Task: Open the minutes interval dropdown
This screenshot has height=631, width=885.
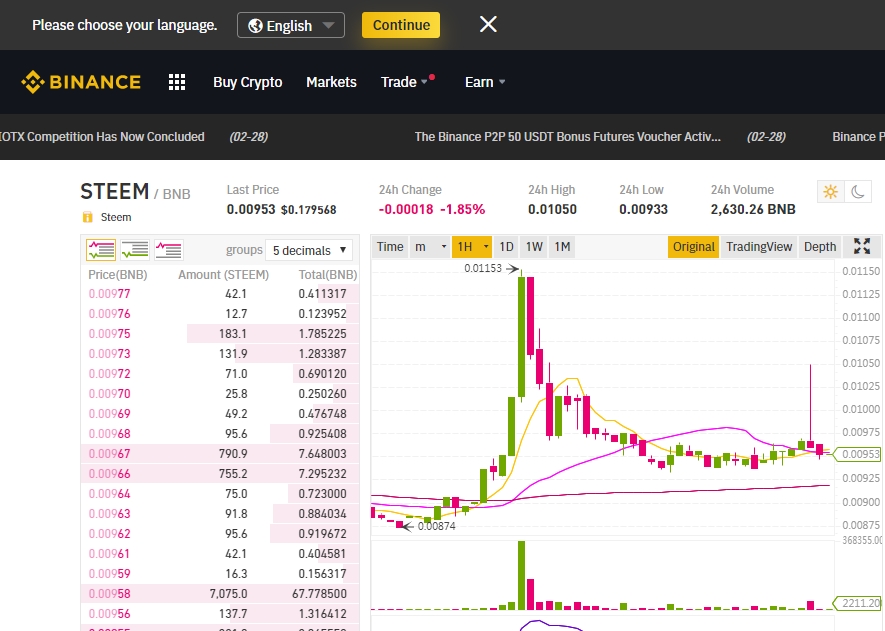Action: coord(430,247)
